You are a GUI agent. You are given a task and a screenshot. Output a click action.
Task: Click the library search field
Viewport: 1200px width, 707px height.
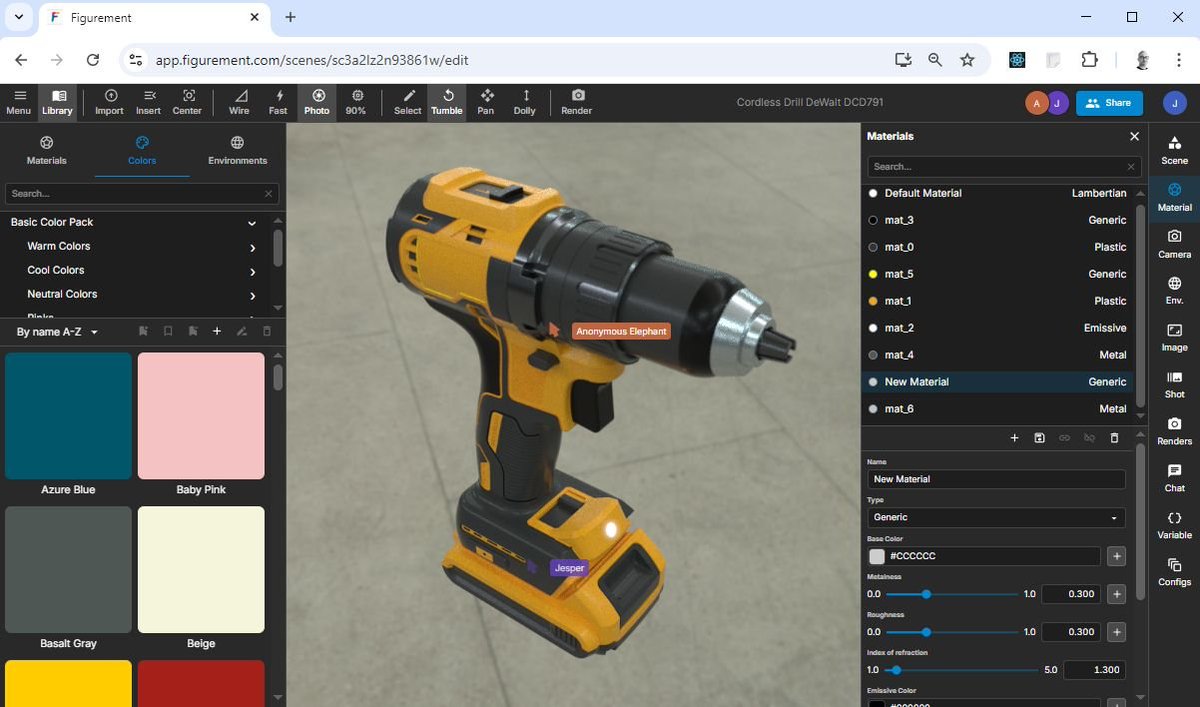coord(142,193)
